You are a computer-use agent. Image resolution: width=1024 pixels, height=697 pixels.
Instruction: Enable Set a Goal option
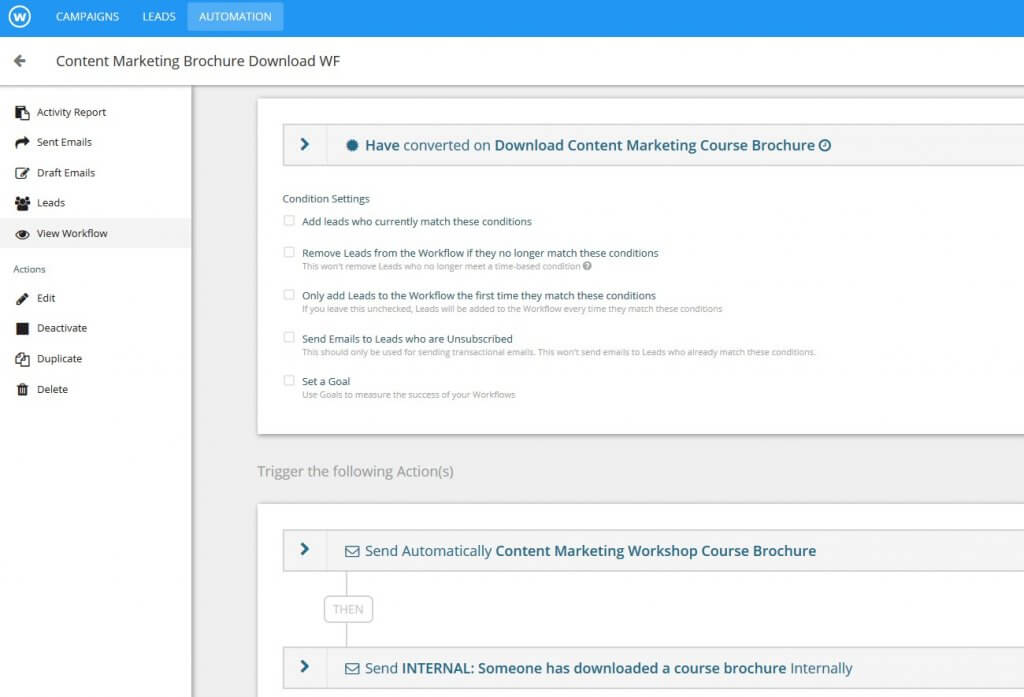point(289,381)
